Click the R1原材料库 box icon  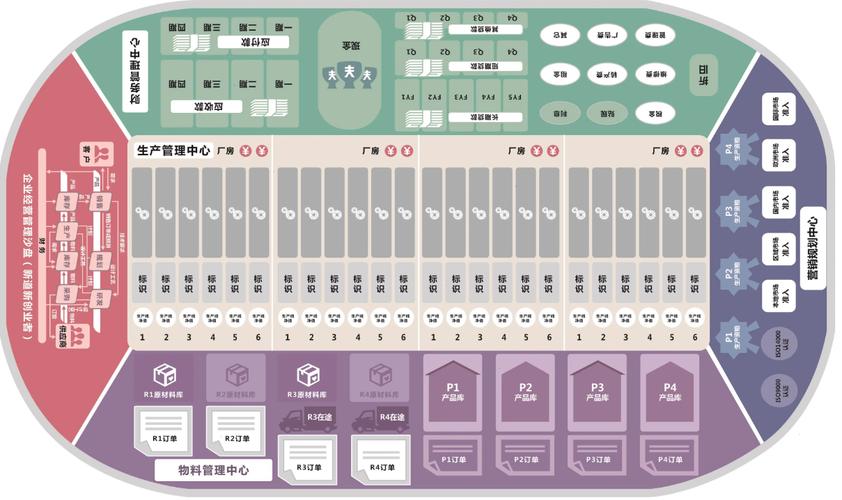[165, 375]
